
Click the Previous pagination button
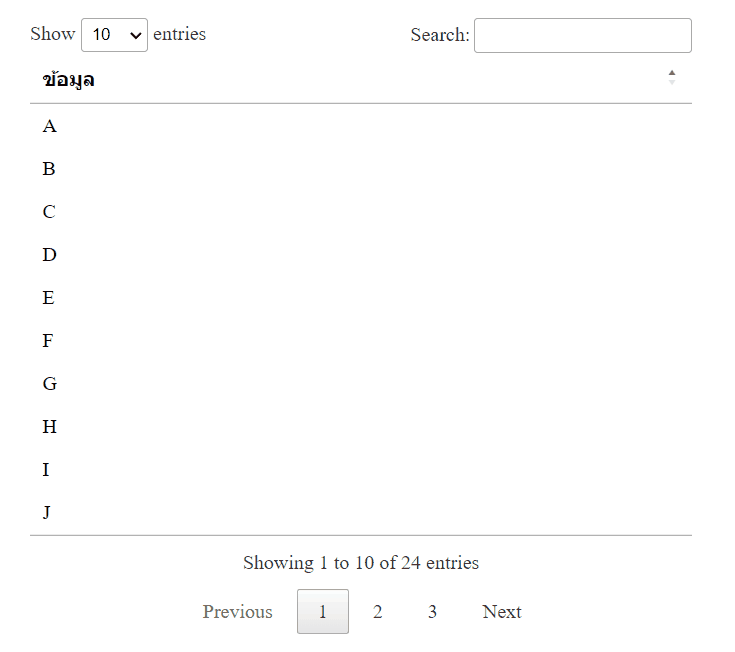[x=237, y=612]
